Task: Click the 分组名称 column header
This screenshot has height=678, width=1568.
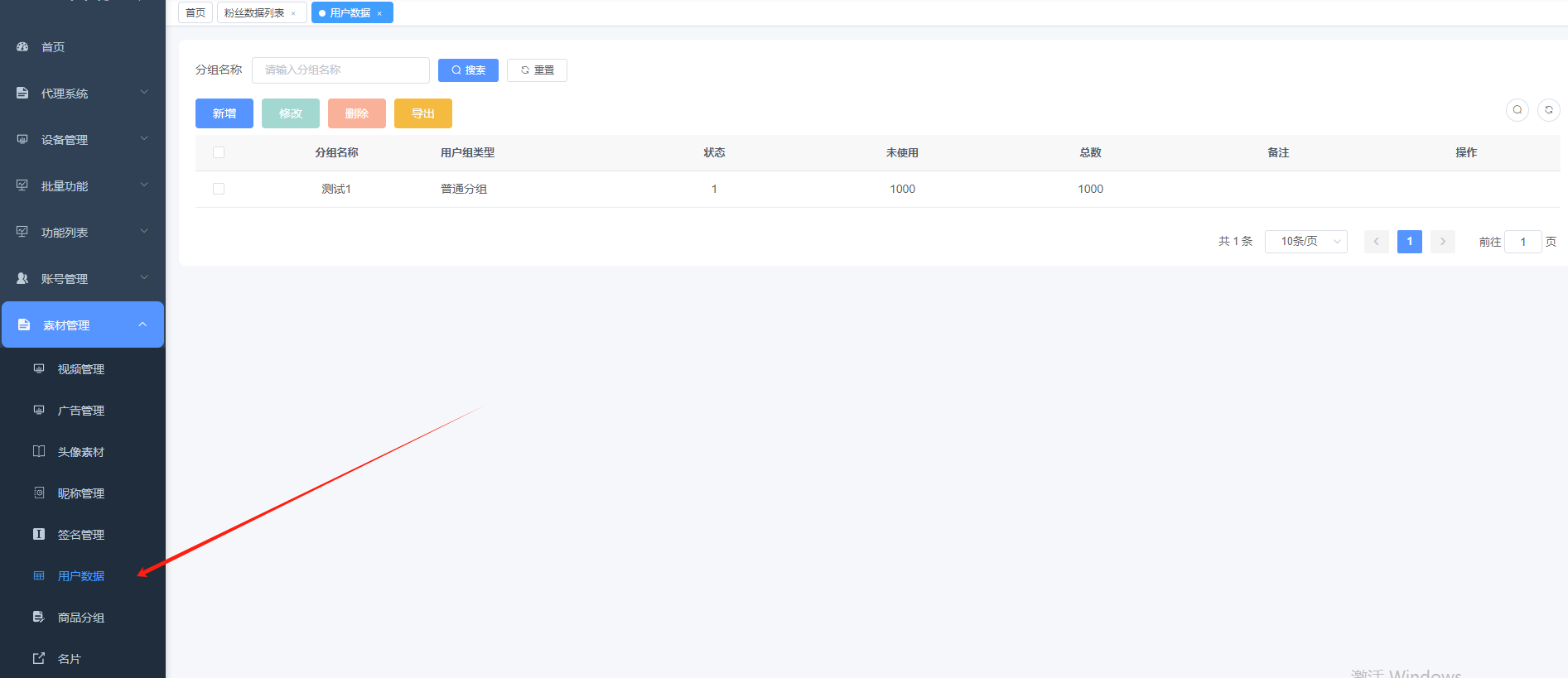Action: point(336,152)
